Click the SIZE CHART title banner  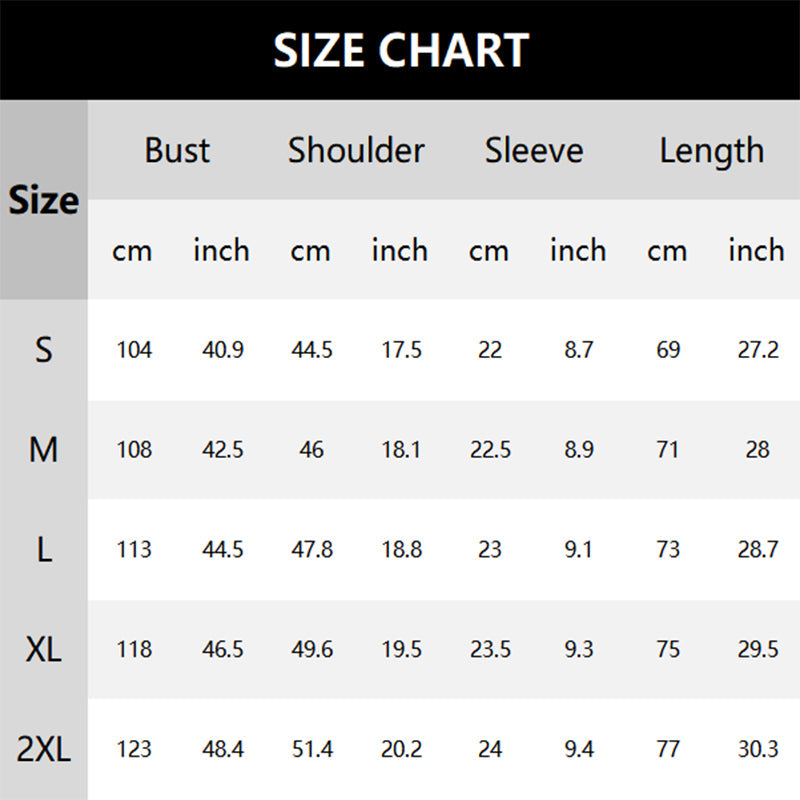click(400, 49)
